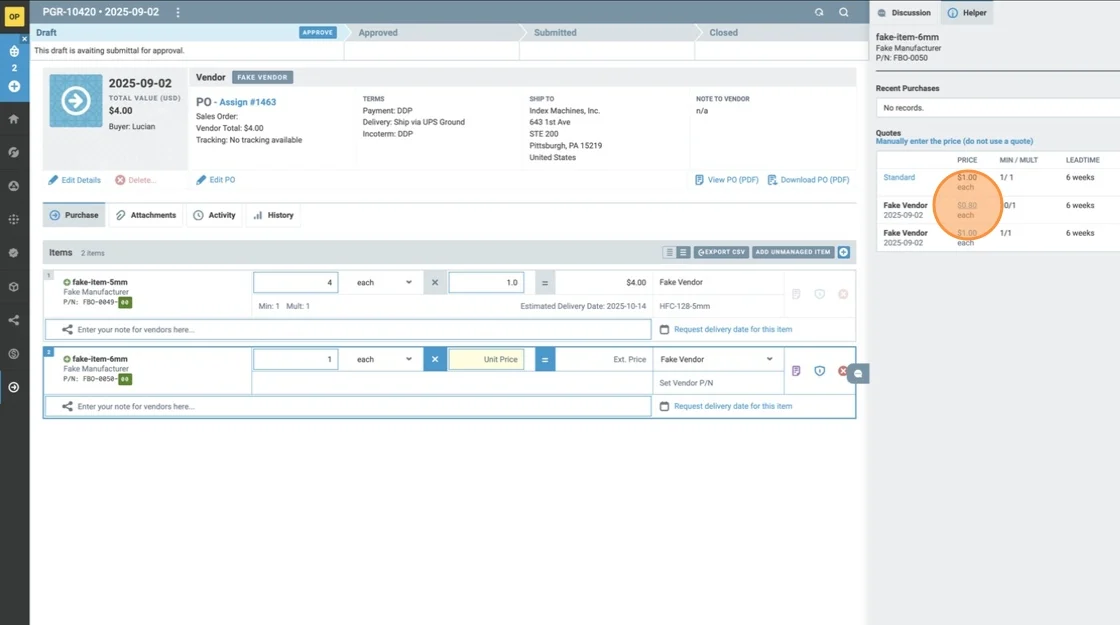
Task: Click the Unit Price input field
Action: click(487, 359)
